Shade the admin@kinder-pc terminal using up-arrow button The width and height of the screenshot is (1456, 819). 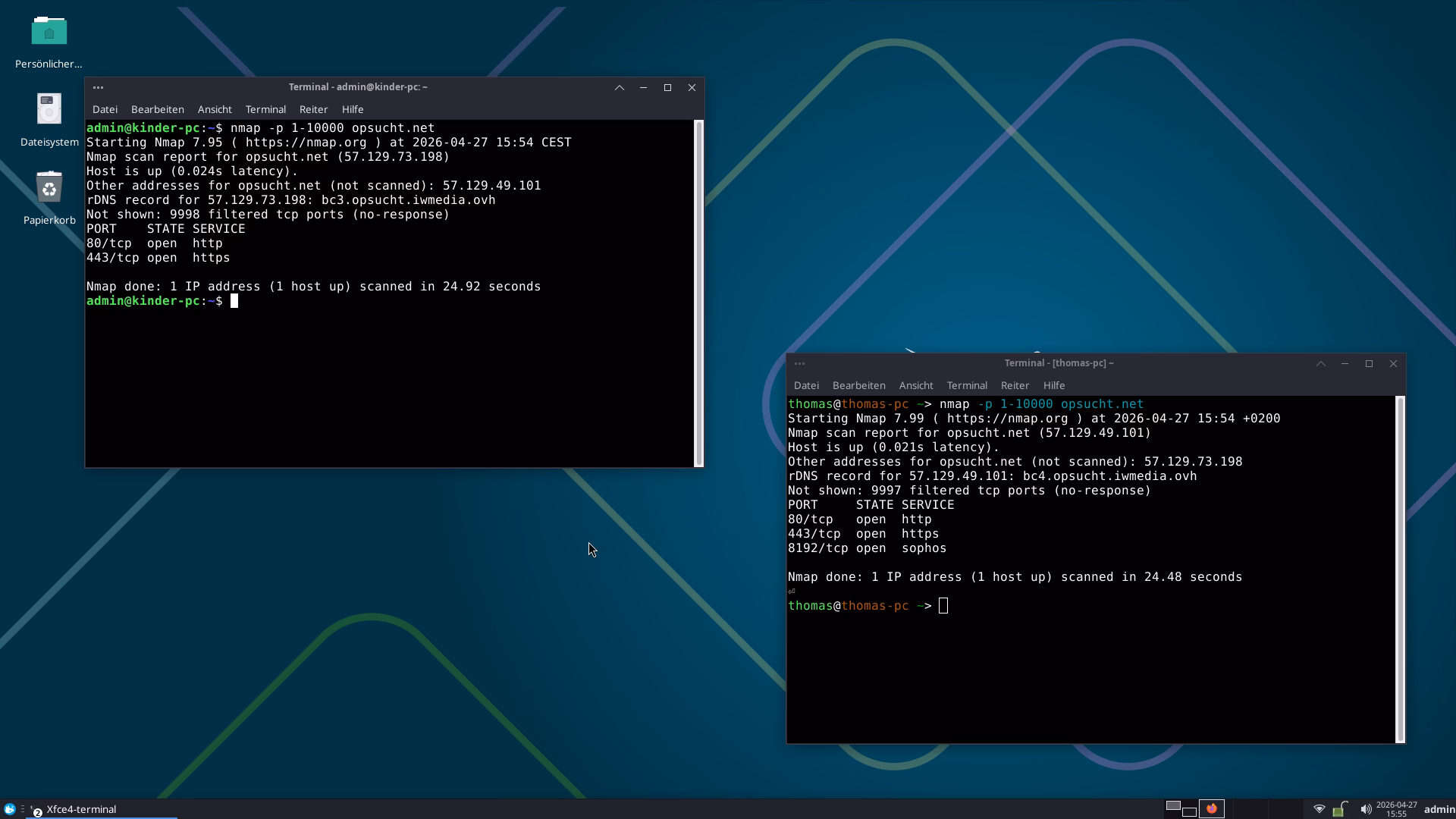click(620, 87)
